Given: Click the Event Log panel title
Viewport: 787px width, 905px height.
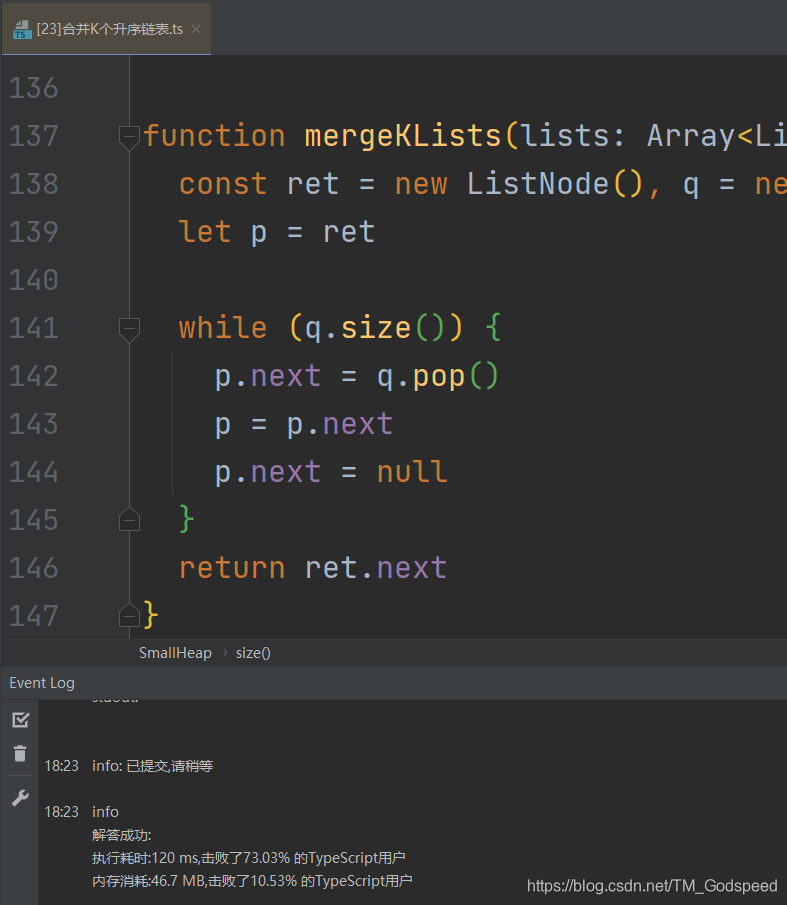Looking at the screenshot, I should (42, 683).
